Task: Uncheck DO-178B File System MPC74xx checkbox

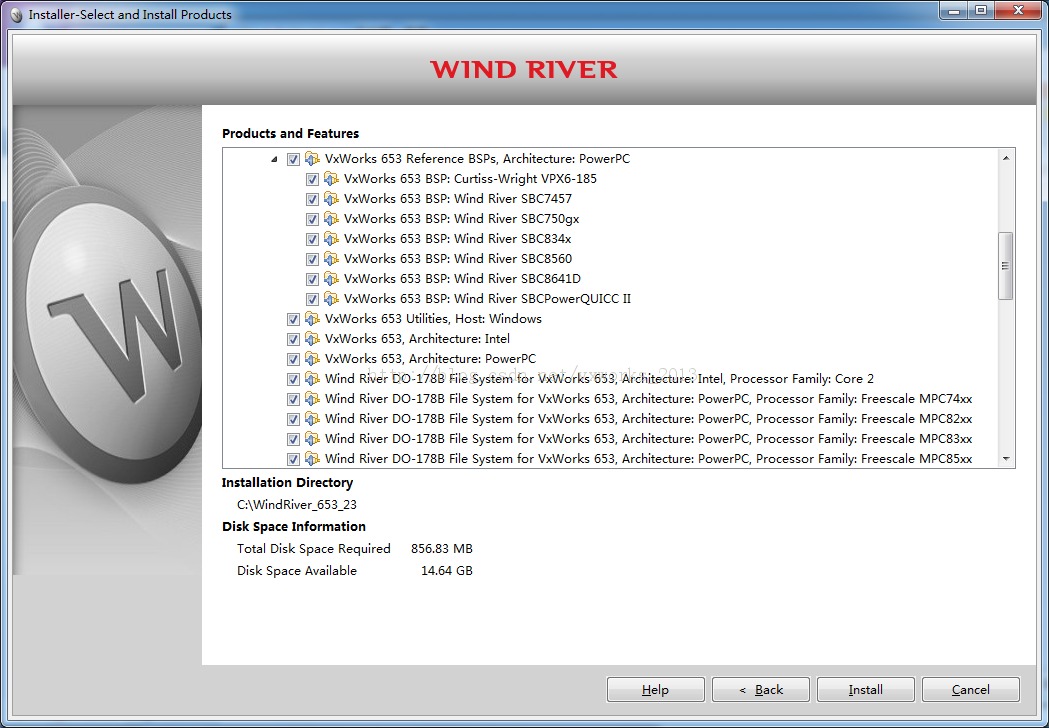Action: pos(293,399)
